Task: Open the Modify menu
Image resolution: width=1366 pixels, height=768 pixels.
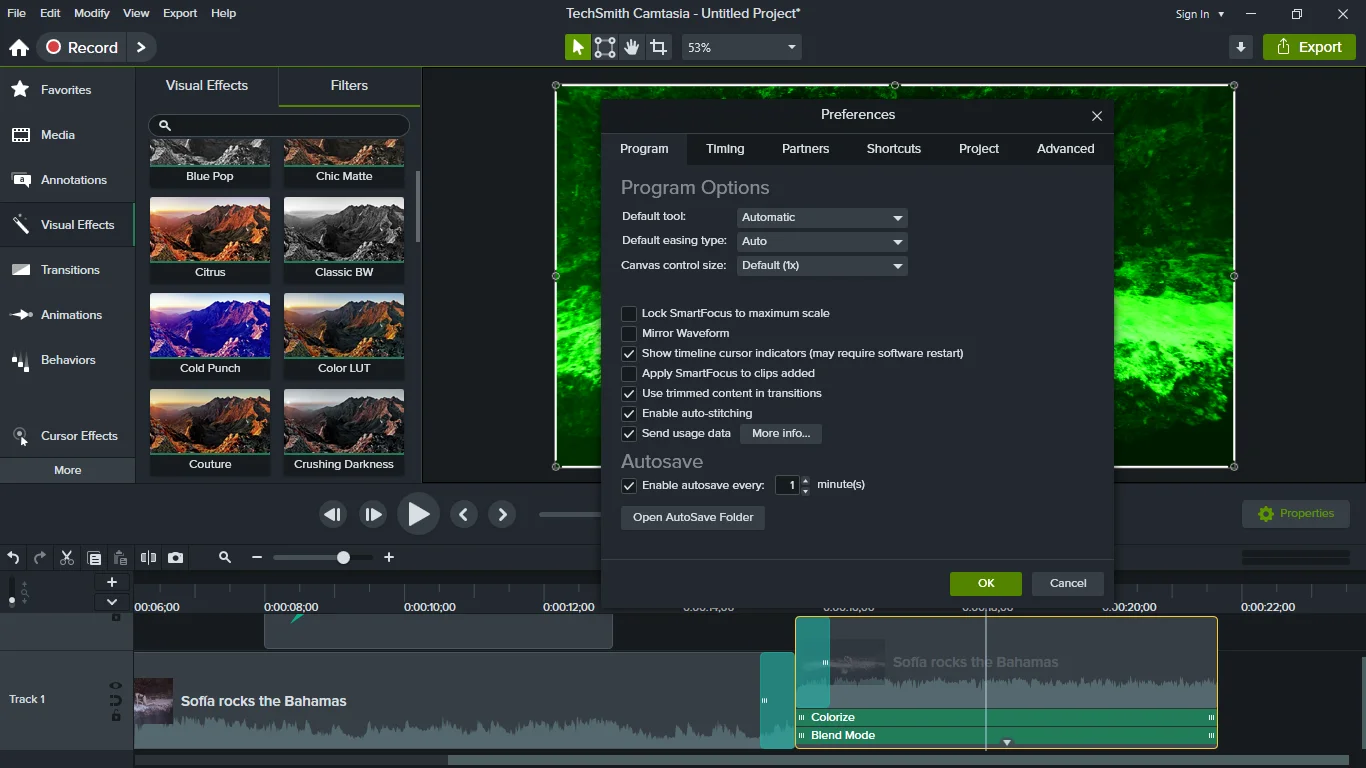Action: [x=91, y=13]
